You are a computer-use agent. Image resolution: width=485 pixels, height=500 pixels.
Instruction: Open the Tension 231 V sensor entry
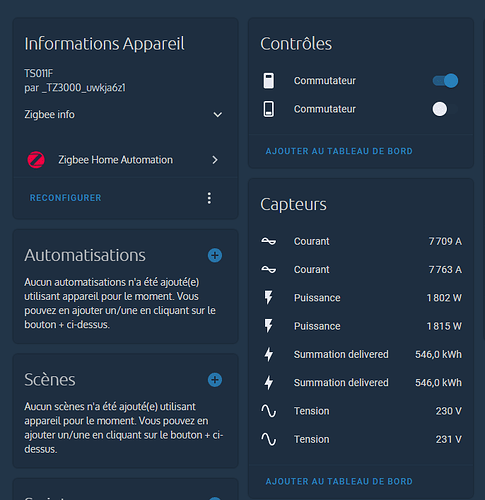pos(361,439)
